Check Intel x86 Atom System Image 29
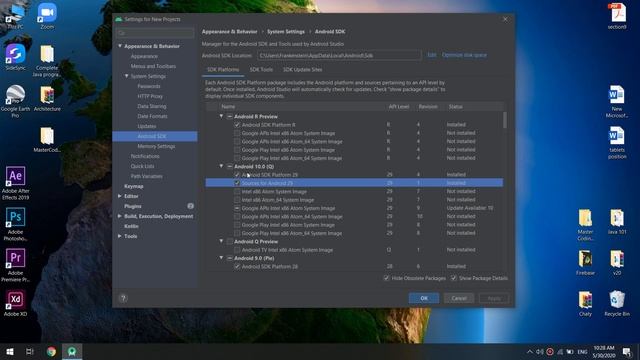 237,191
